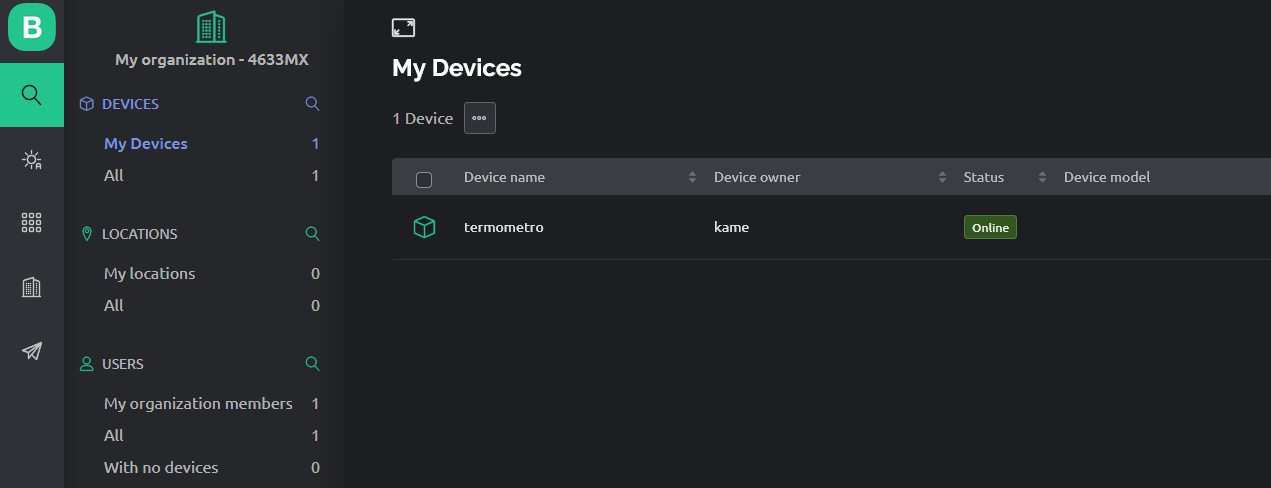The height and width of the screenshot is (488, 1271).
Task: Select My locations in sidebar
Action: [150, 274]
